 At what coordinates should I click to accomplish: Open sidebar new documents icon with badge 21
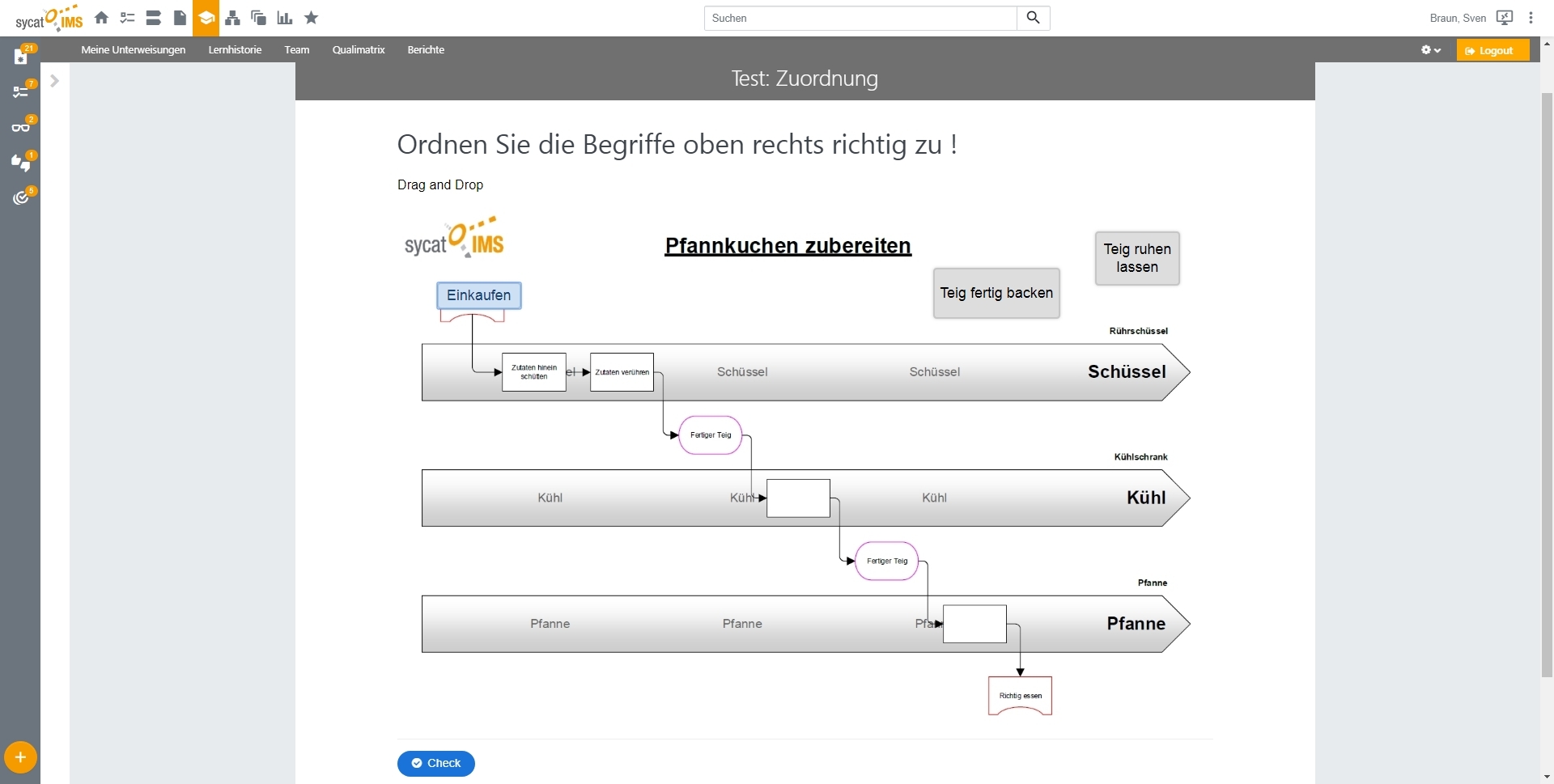(21, 56)
